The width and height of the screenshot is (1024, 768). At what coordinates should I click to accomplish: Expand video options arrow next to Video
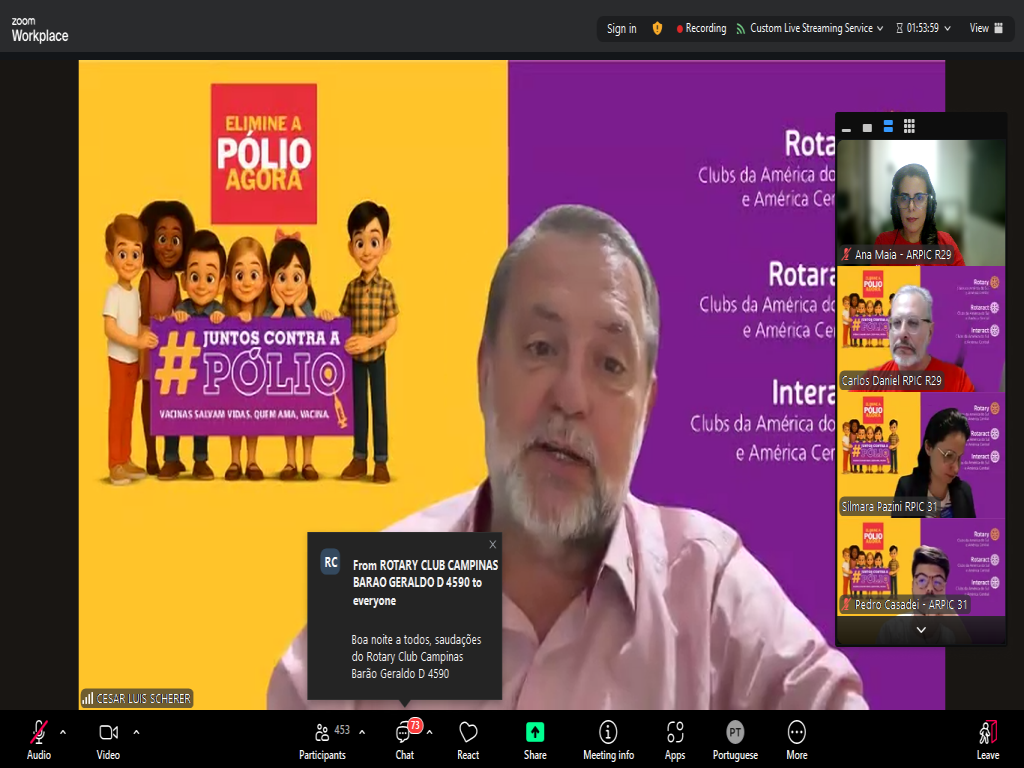coord(136,731)
